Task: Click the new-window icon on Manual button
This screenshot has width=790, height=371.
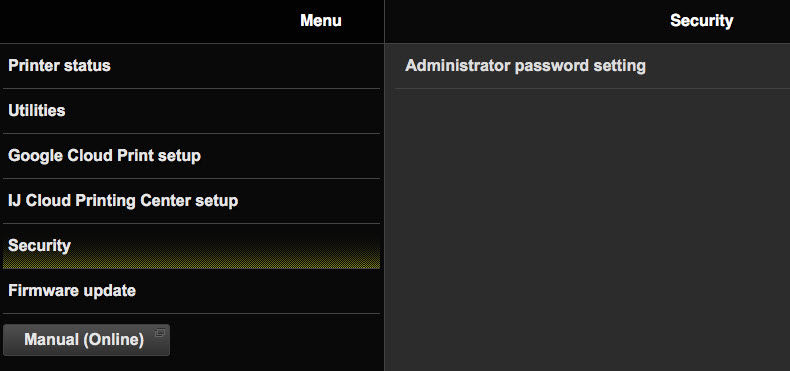Action: click(x=160, y=332)
